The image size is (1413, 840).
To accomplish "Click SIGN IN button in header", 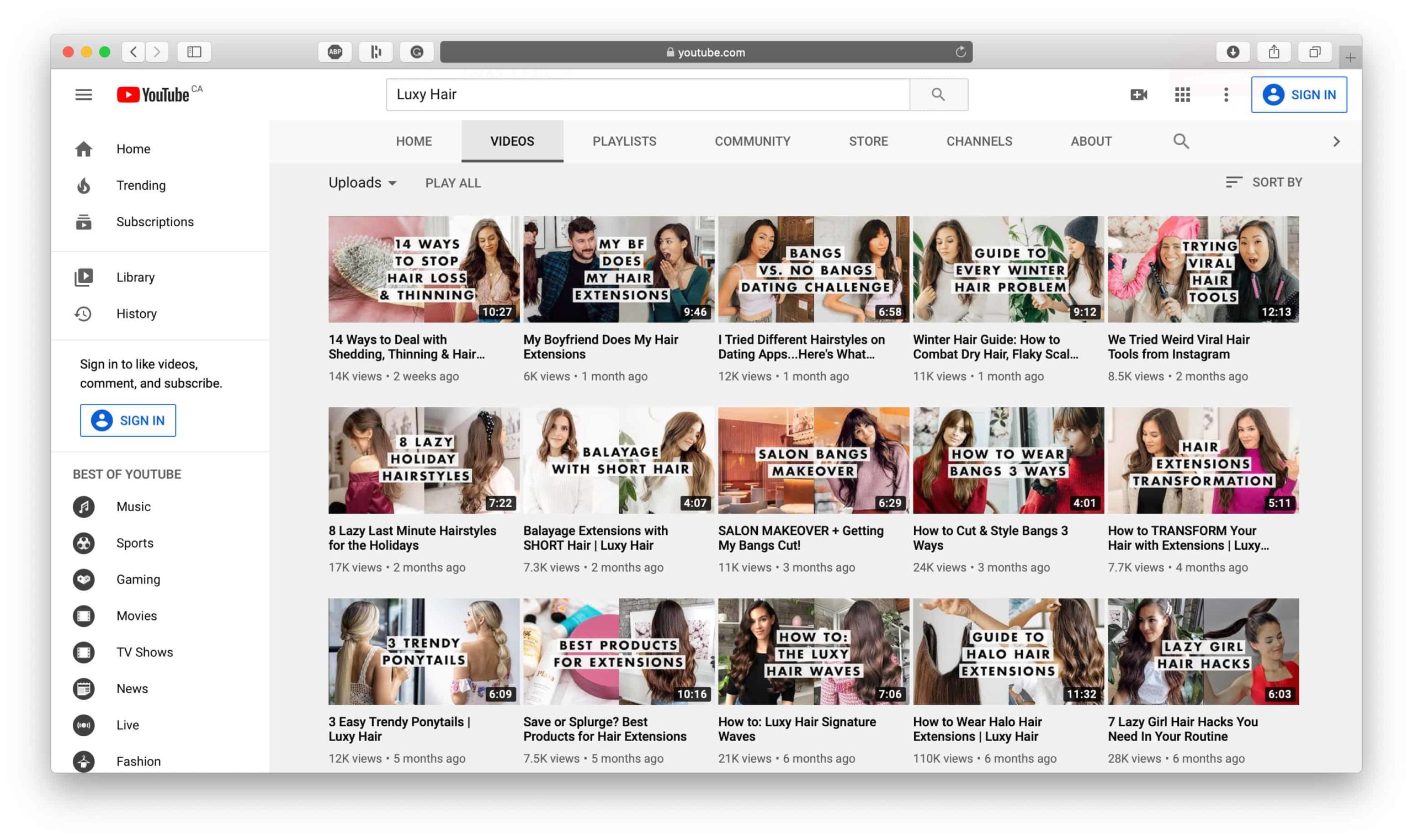I will click(x=1300, y=94).
